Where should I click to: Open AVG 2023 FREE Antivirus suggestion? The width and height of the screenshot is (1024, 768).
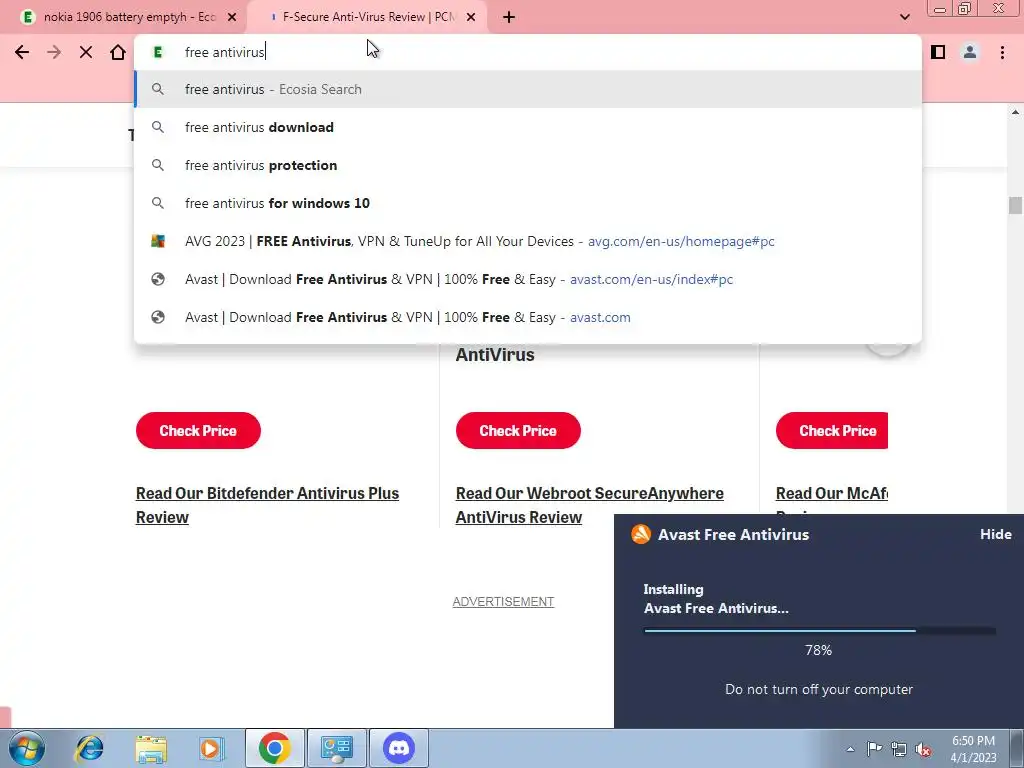click(528, 241)
